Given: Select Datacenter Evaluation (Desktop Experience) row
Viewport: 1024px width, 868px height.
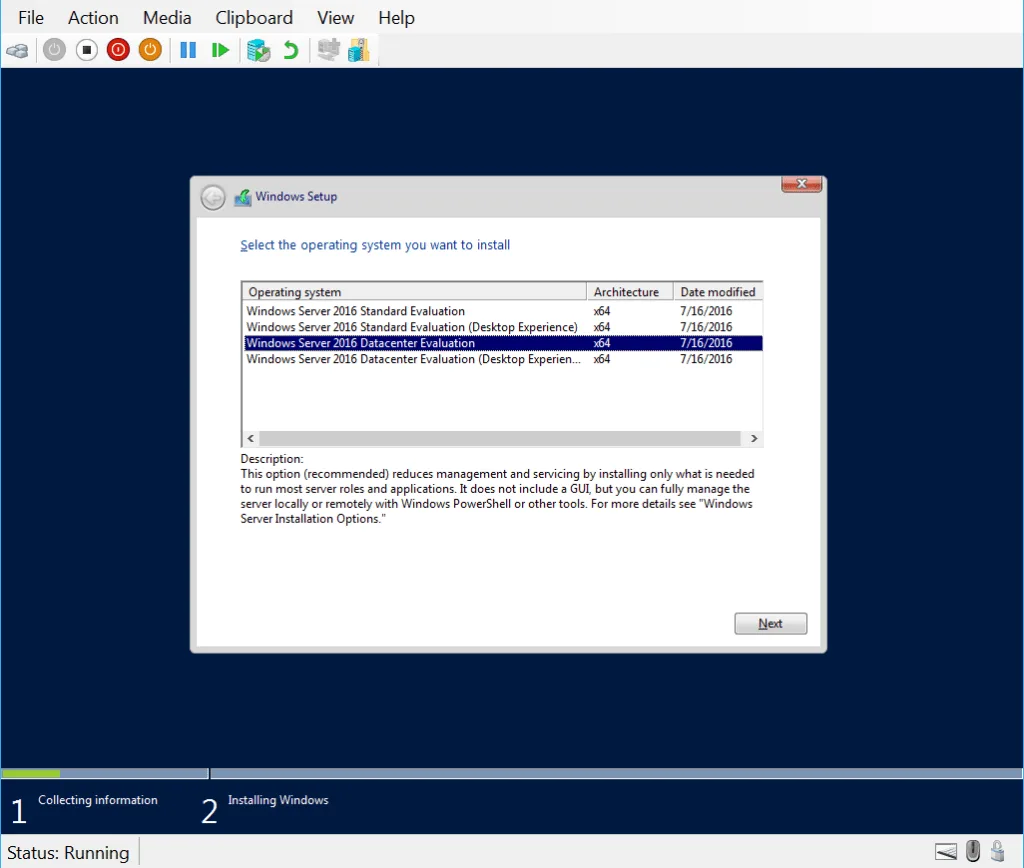Looking at the screenshot, I should coord(503,359).
